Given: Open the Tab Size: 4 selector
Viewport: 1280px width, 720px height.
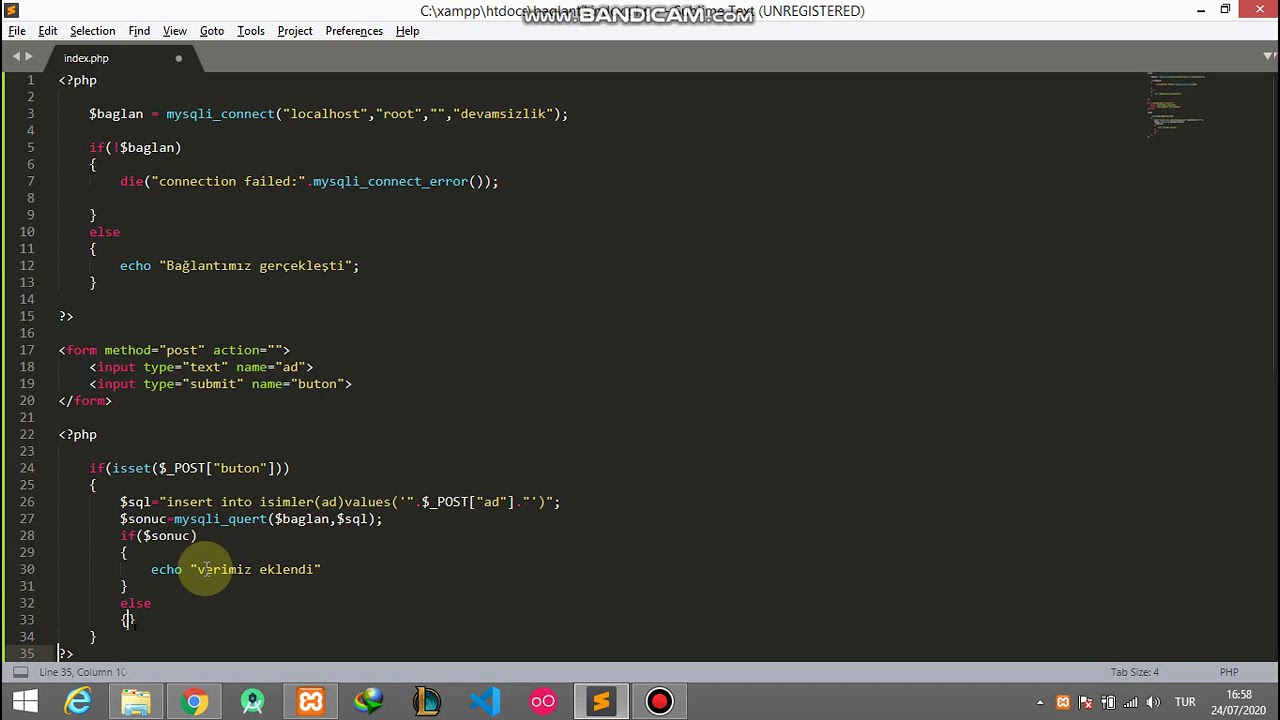Looking at the screenshot, I should pos(1135,672).
